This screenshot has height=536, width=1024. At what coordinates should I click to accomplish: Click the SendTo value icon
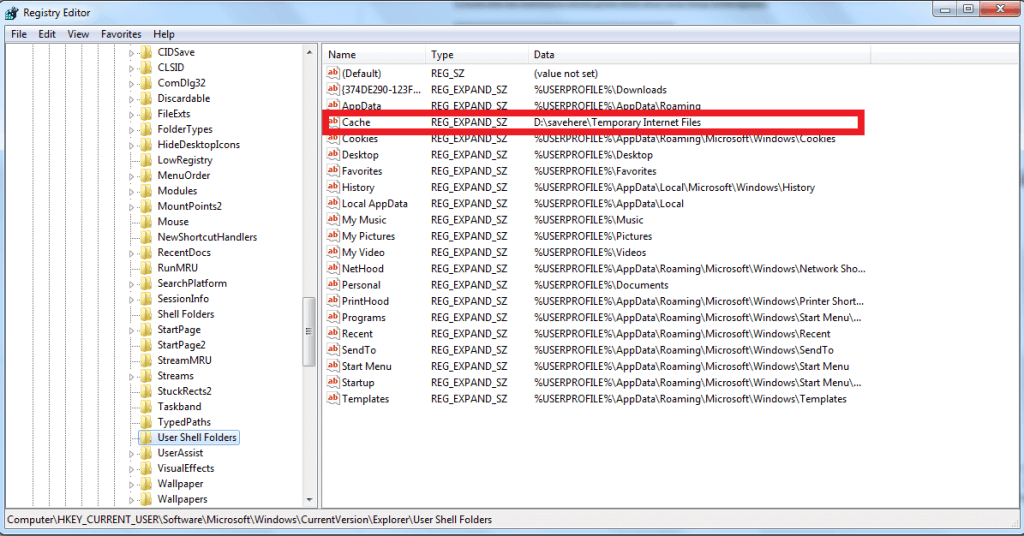[333, 350]
